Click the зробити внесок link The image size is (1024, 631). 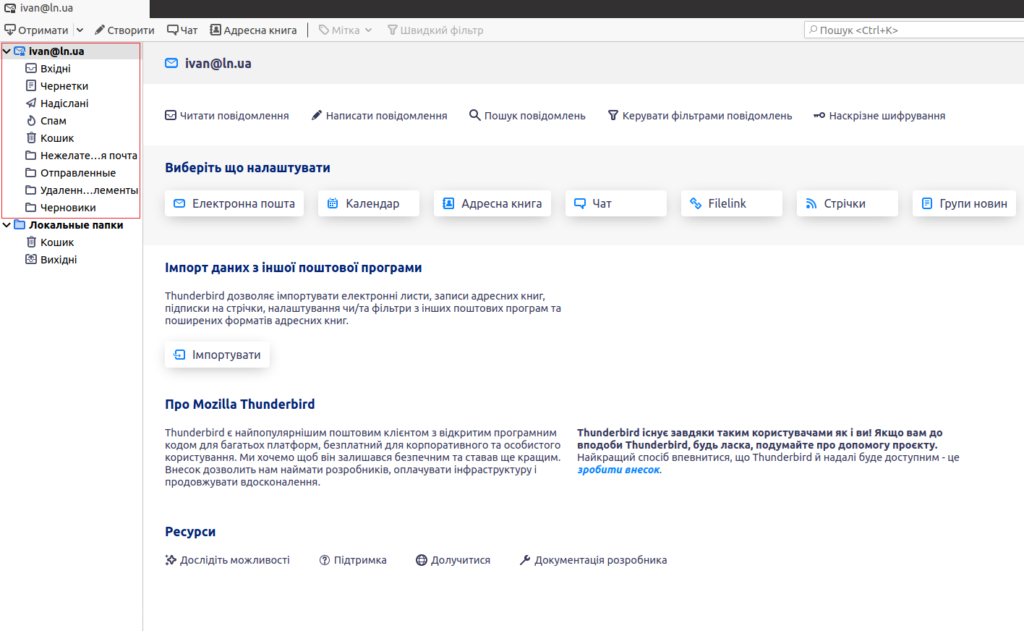[x=618, y=470]
